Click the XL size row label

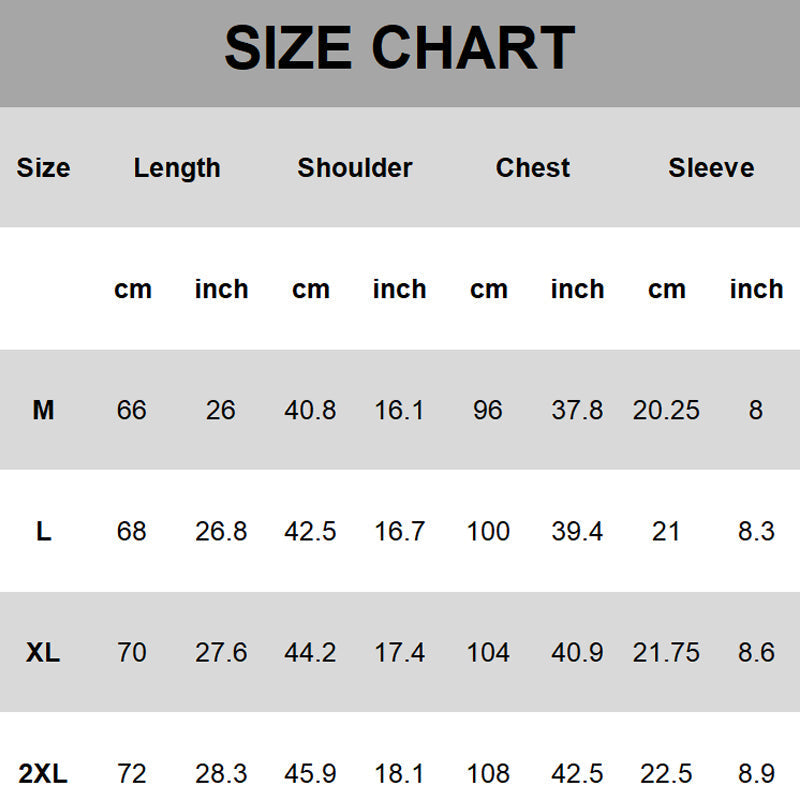[43, 653]
